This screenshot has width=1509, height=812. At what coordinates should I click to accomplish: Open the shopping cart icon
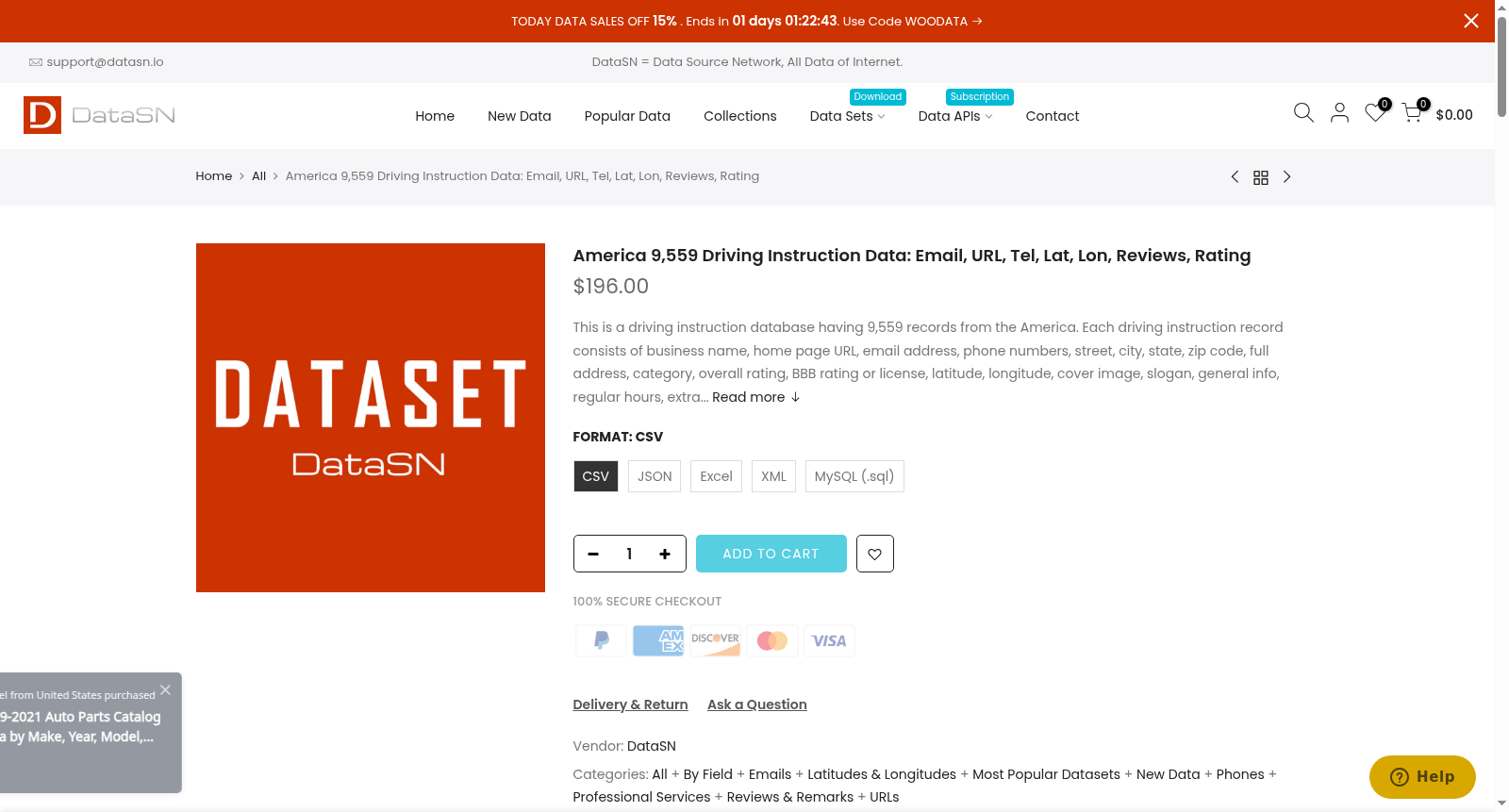[x=1413, y=113]
